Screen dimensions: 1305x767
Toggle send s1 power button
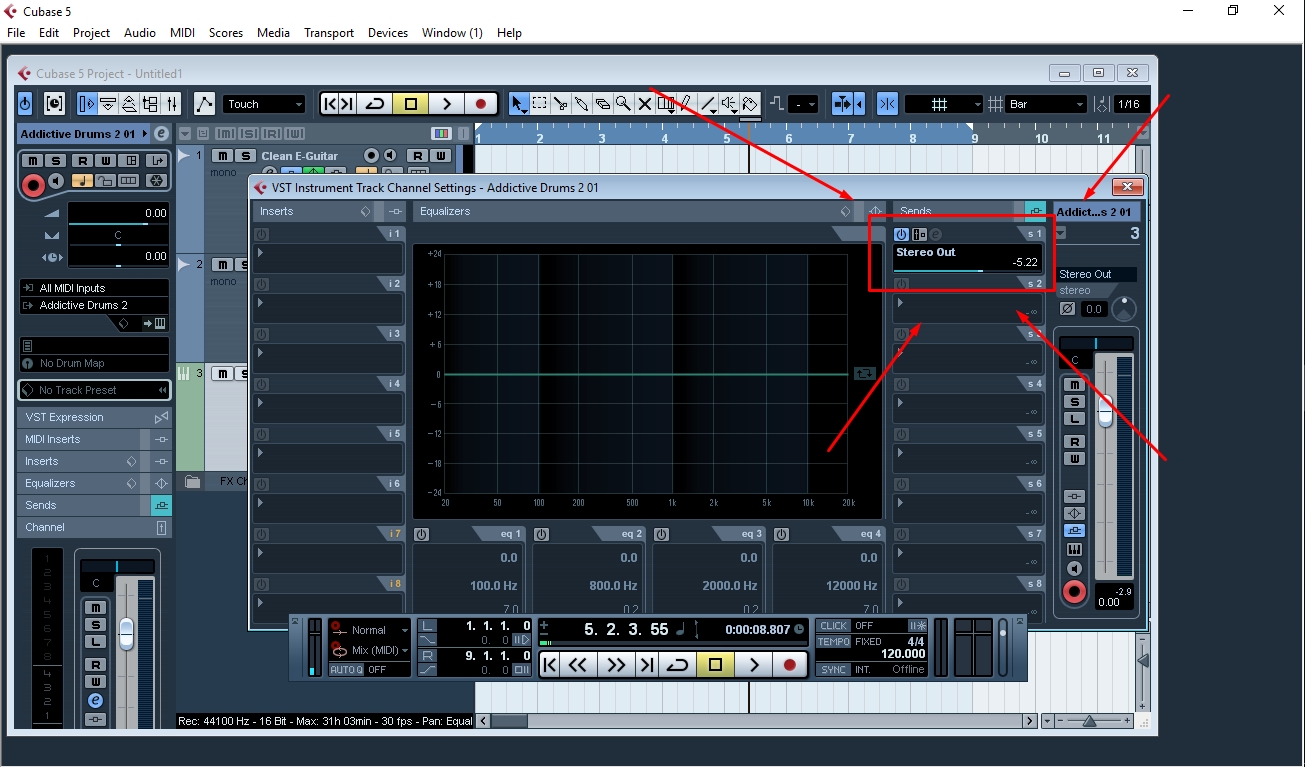click(x=901, y=234)
